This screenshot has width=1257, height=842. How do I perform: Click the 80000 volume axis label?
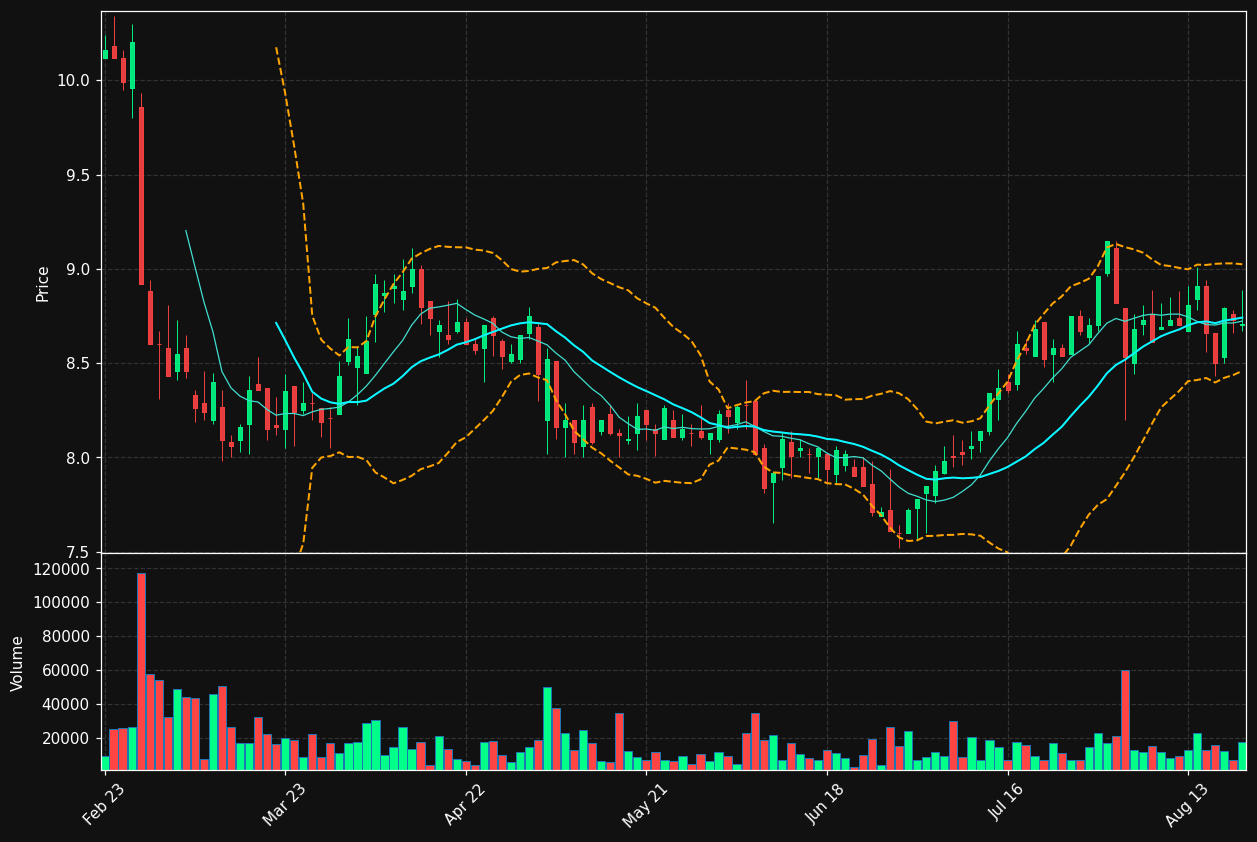click(68, 637)
